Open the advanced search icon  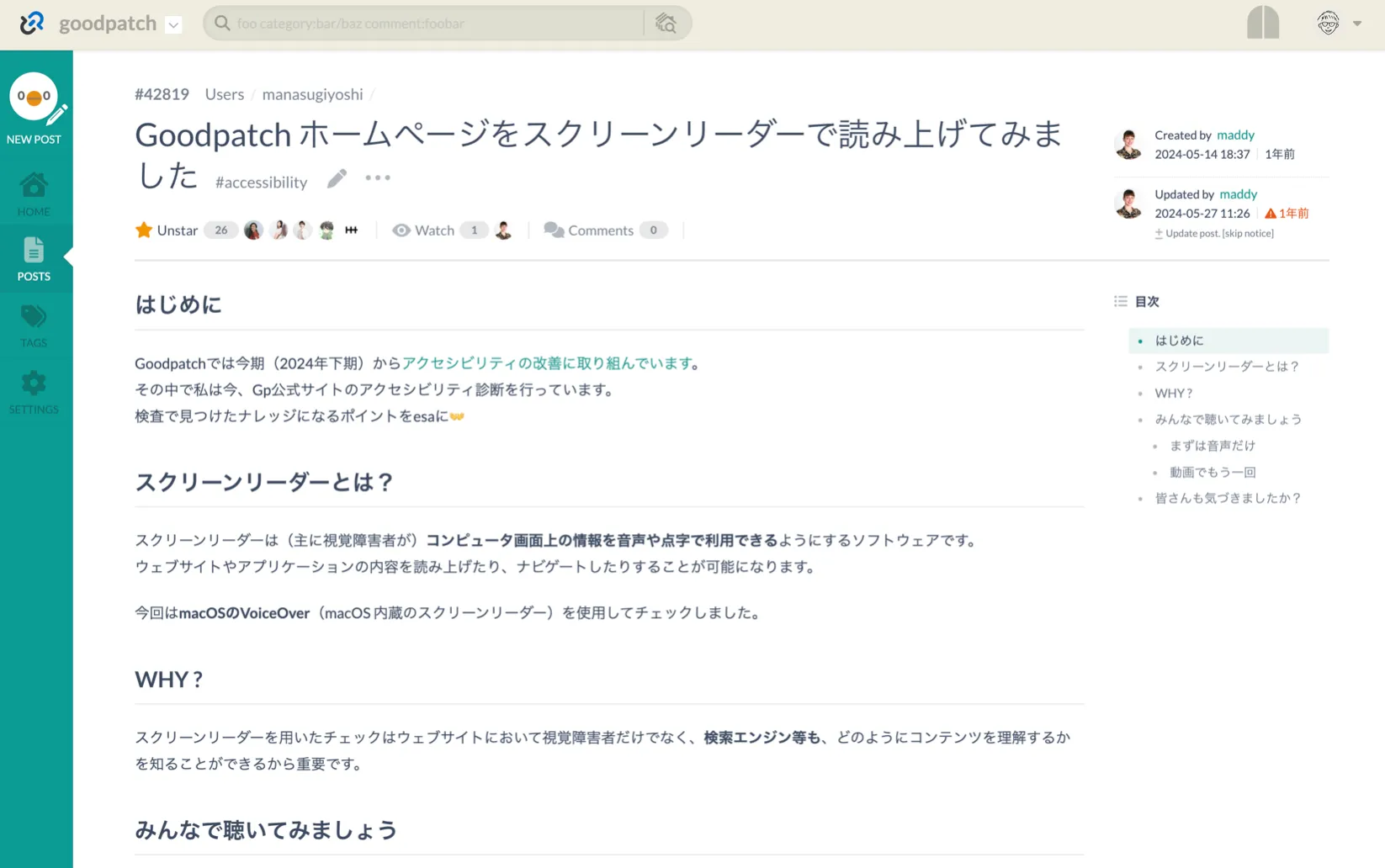(666, 24)
